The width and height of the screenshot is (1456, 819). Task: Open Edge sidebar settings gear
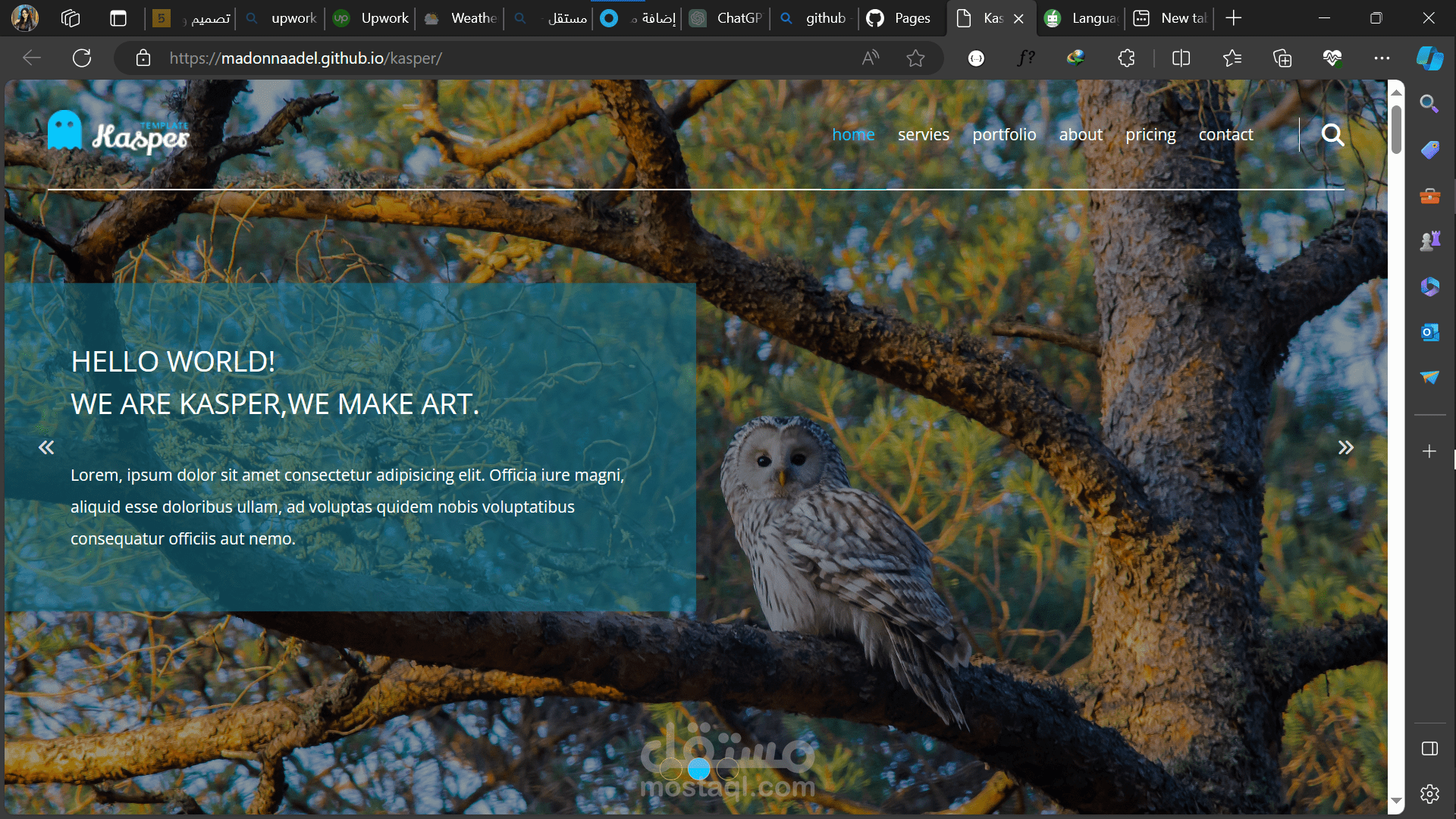pyautogui.click(x=1429, y=794)
